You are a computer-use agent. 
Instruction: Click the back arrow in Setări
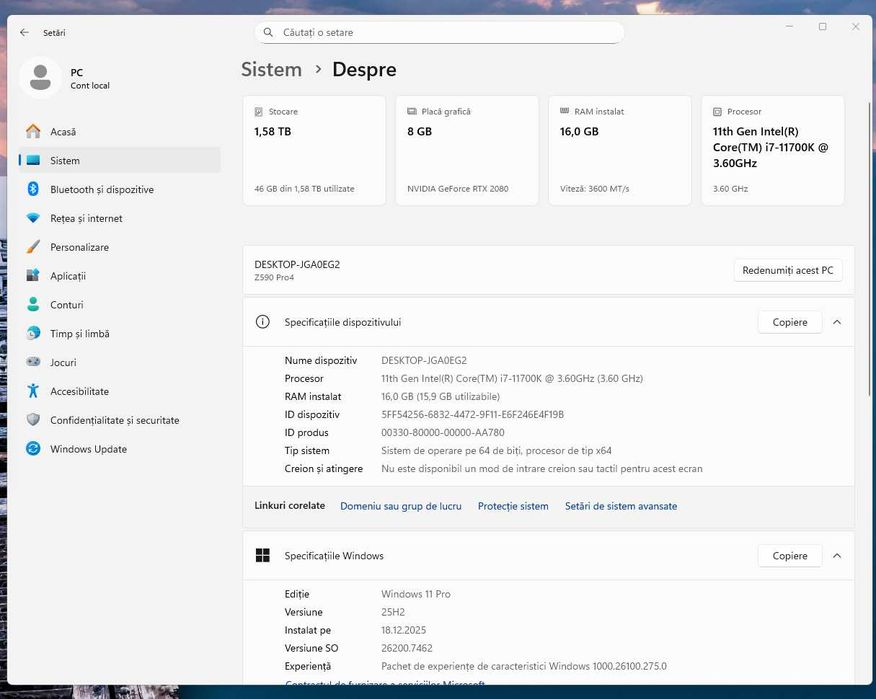24,32
